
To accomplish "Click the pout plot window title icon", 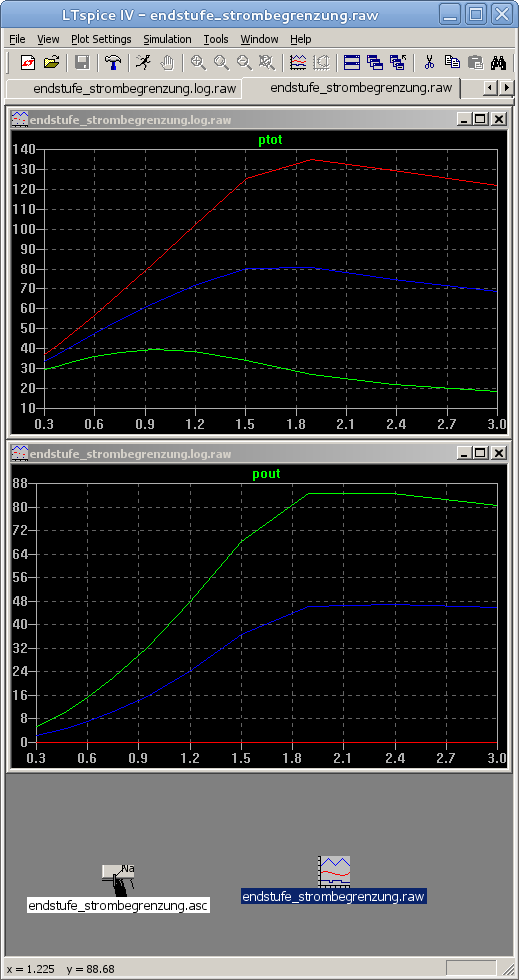I will pyautogui.click(x=20, y=453).
